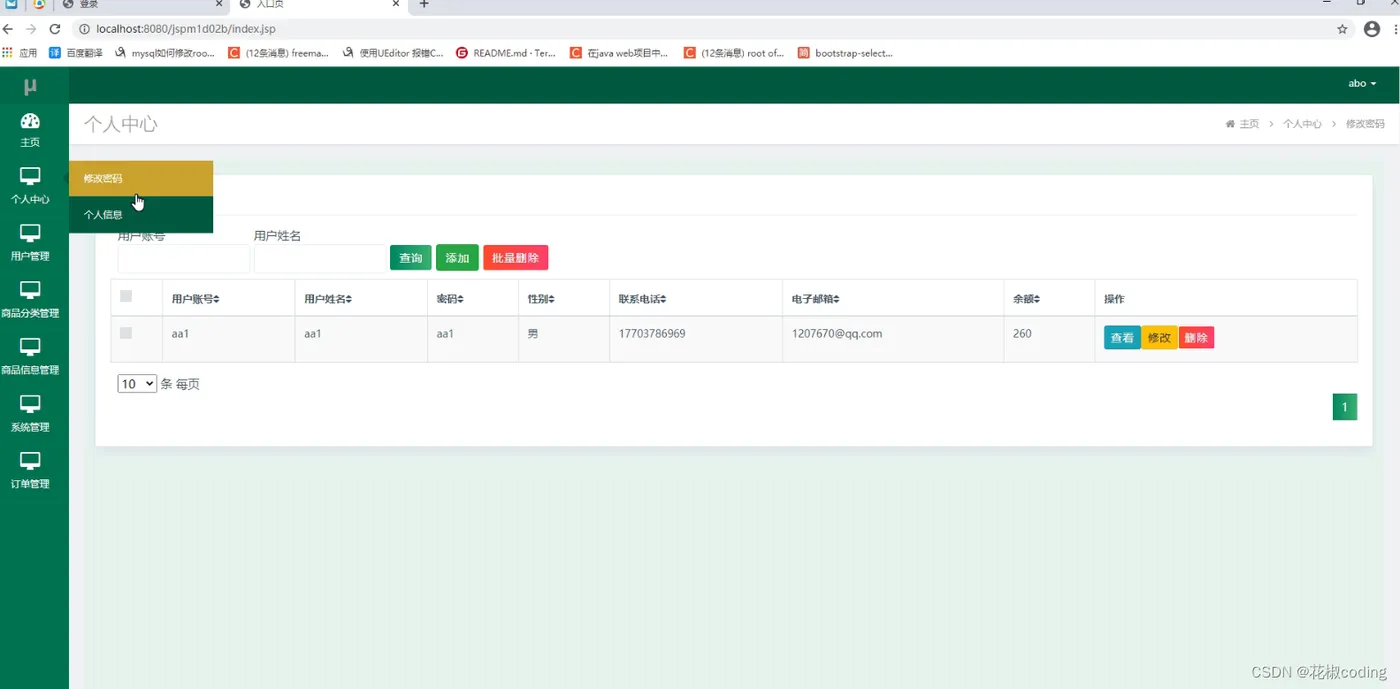Open the README.md bookmark
The image size is (1400, 689).
tap(506, 53)
